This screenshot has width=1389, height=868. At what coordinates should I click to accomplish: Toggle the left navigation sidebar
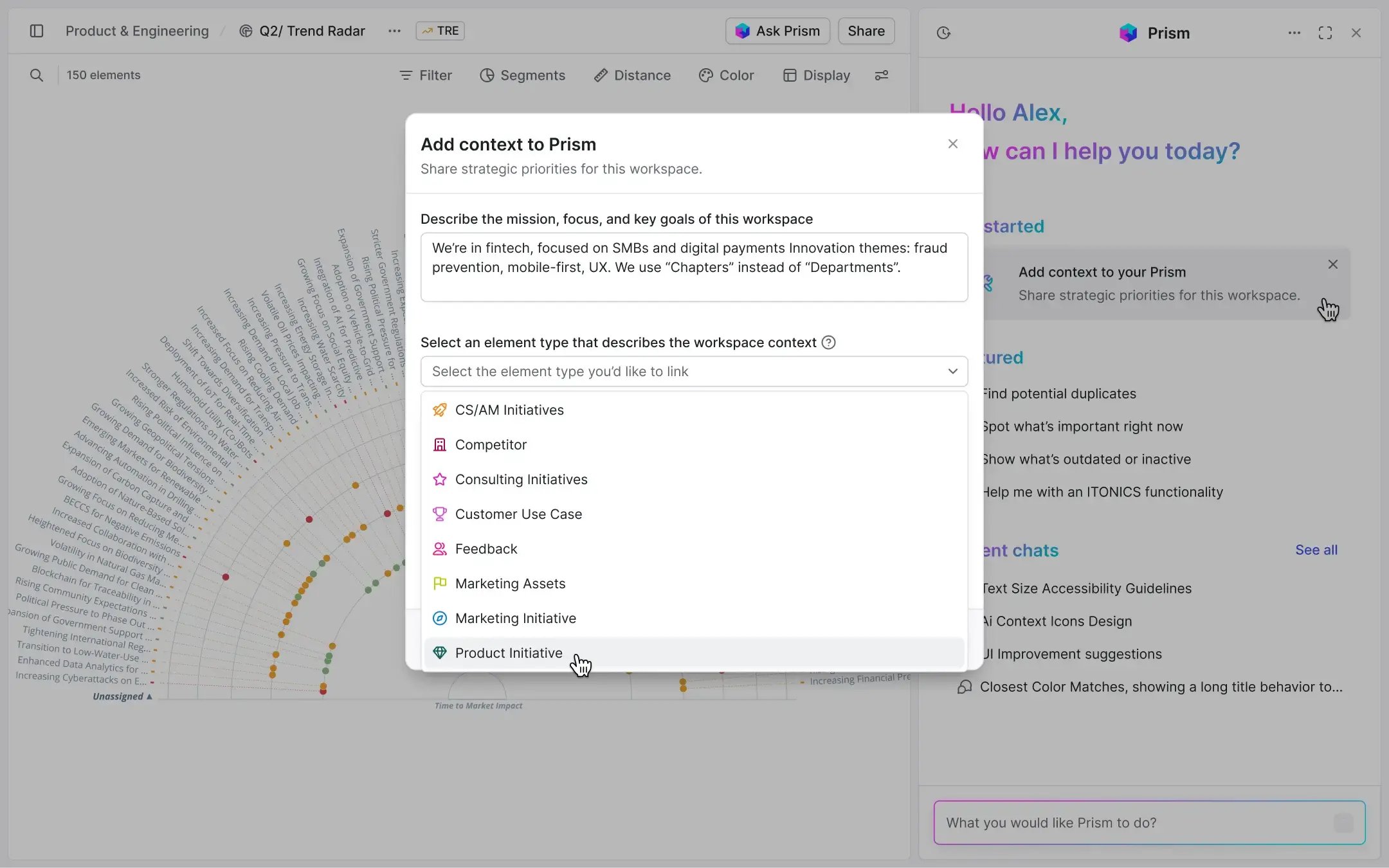coord(37,30)
